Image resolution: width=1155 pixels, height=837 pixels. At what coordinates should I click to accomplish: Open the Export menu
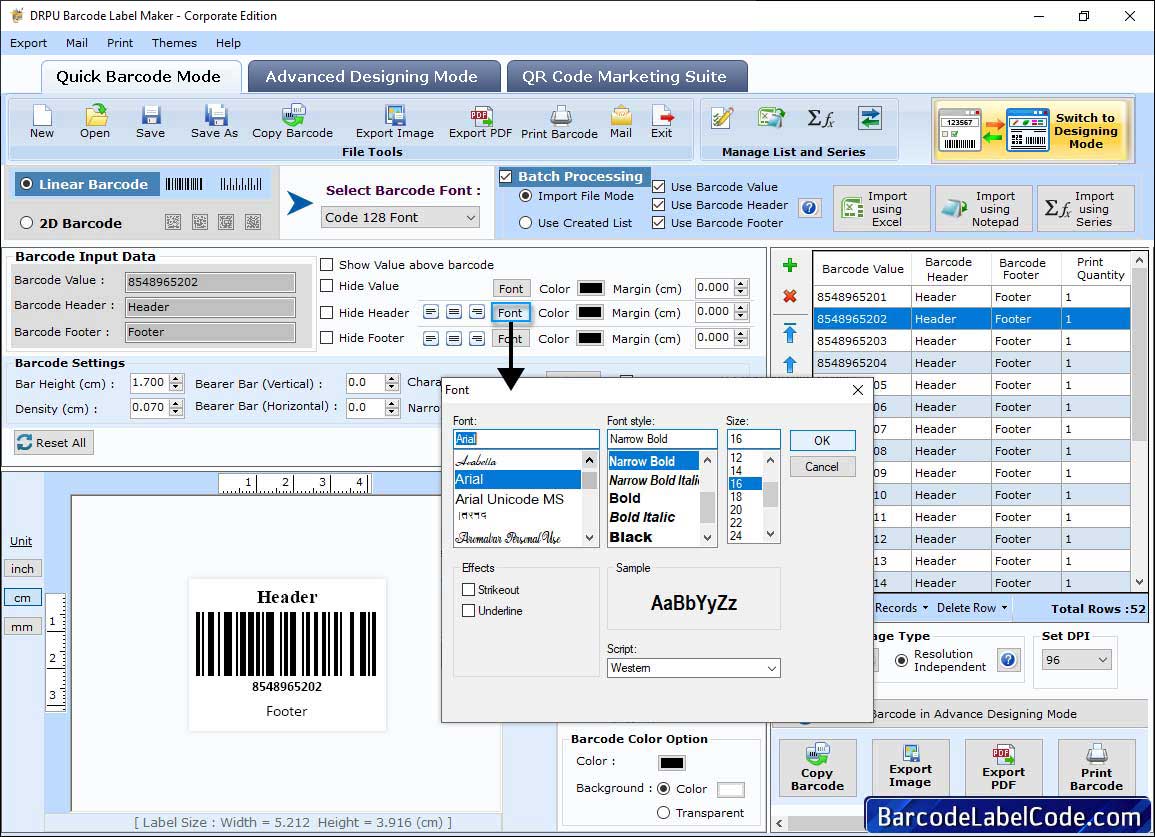[28, 43]
